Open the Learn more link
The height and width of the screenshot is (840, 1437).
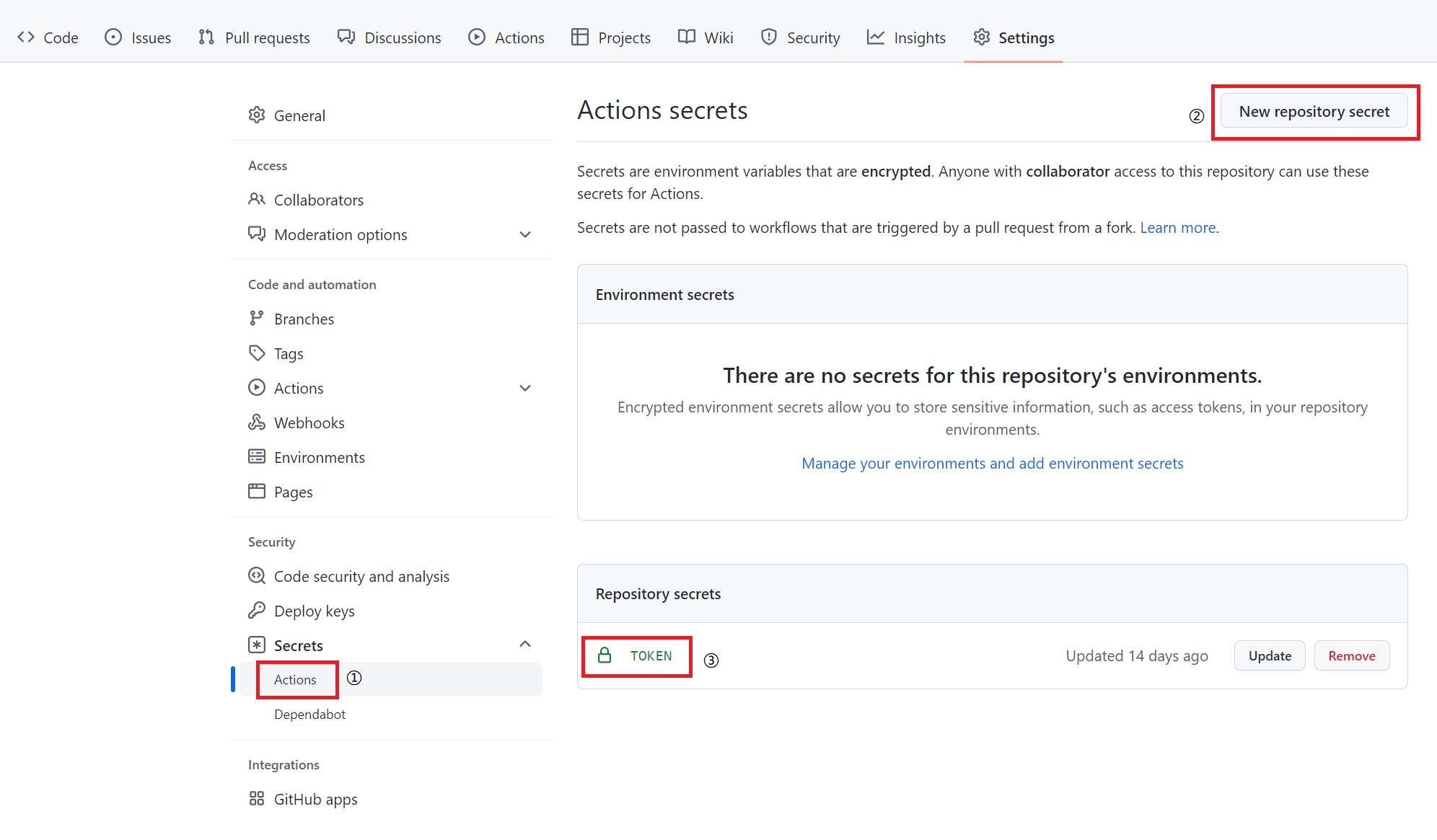pos(1178,228)
